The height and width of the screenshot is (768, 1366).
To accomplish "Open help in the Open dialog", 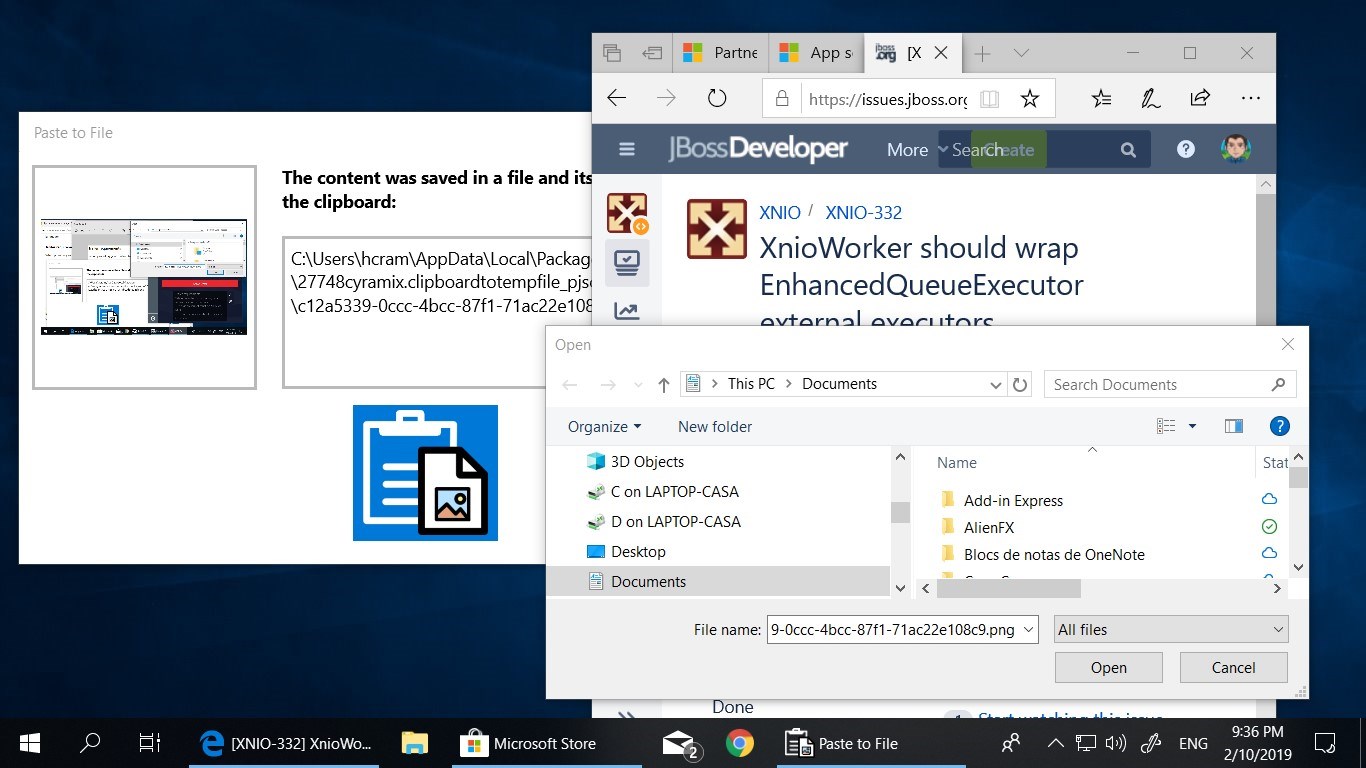I will 1279,426.
